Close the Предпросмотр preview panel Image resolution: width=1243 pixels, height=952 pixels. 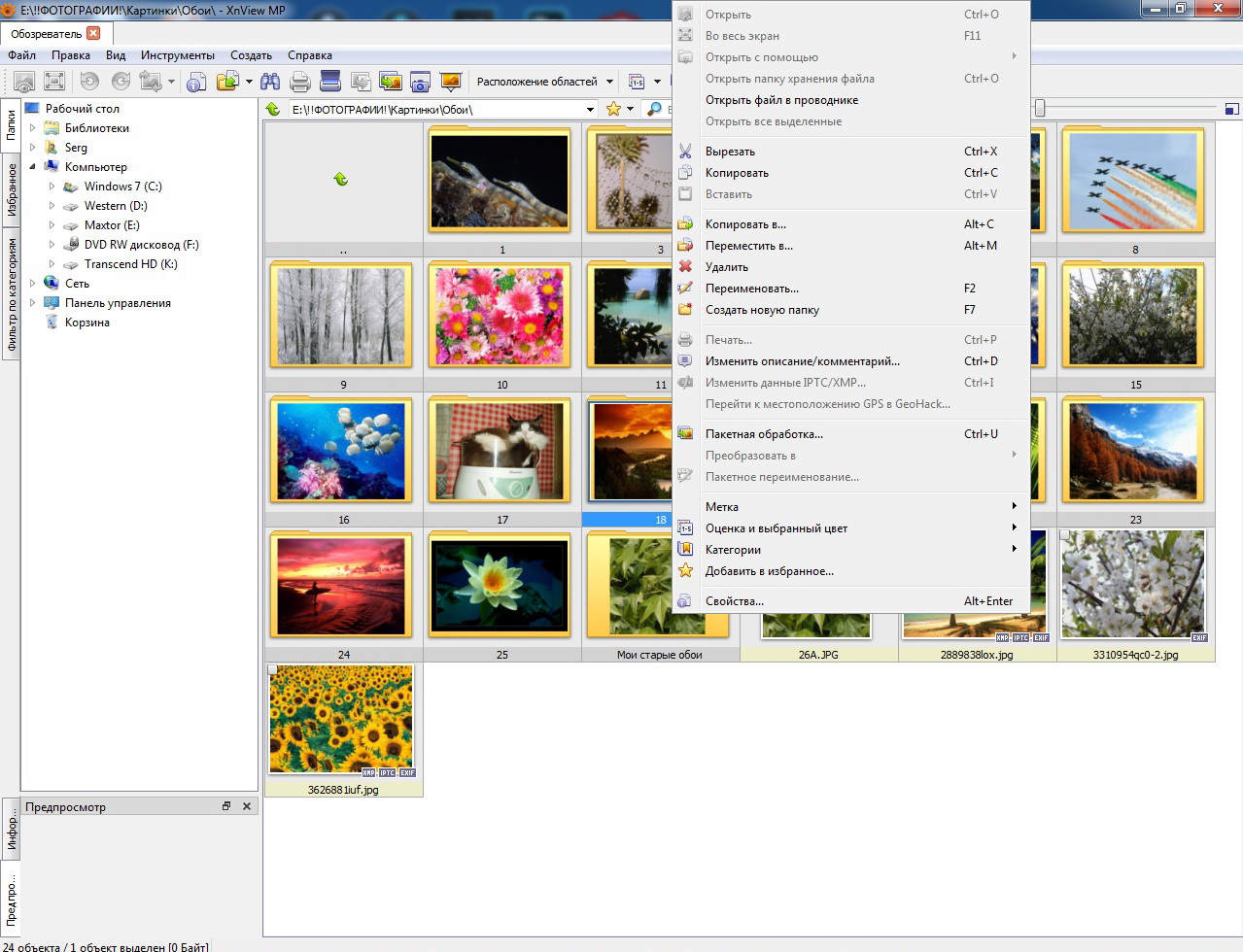(x=247, y=806)
